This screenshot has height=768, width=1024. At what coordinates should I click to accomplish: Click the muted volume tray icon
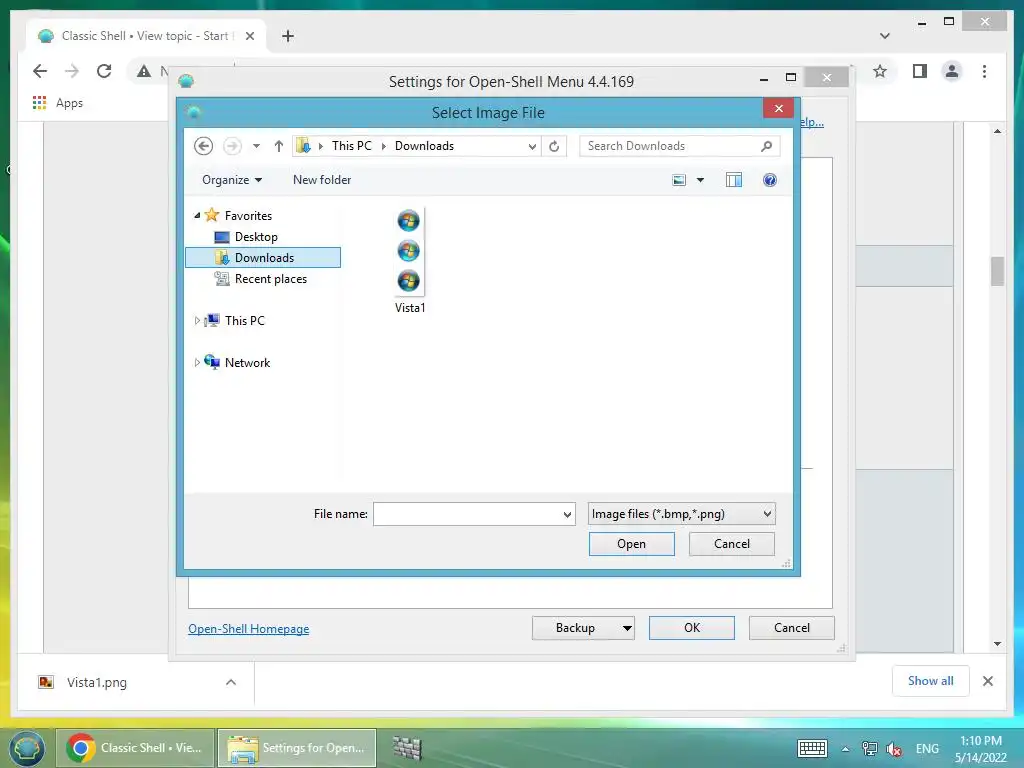click(x=894, y=749)
